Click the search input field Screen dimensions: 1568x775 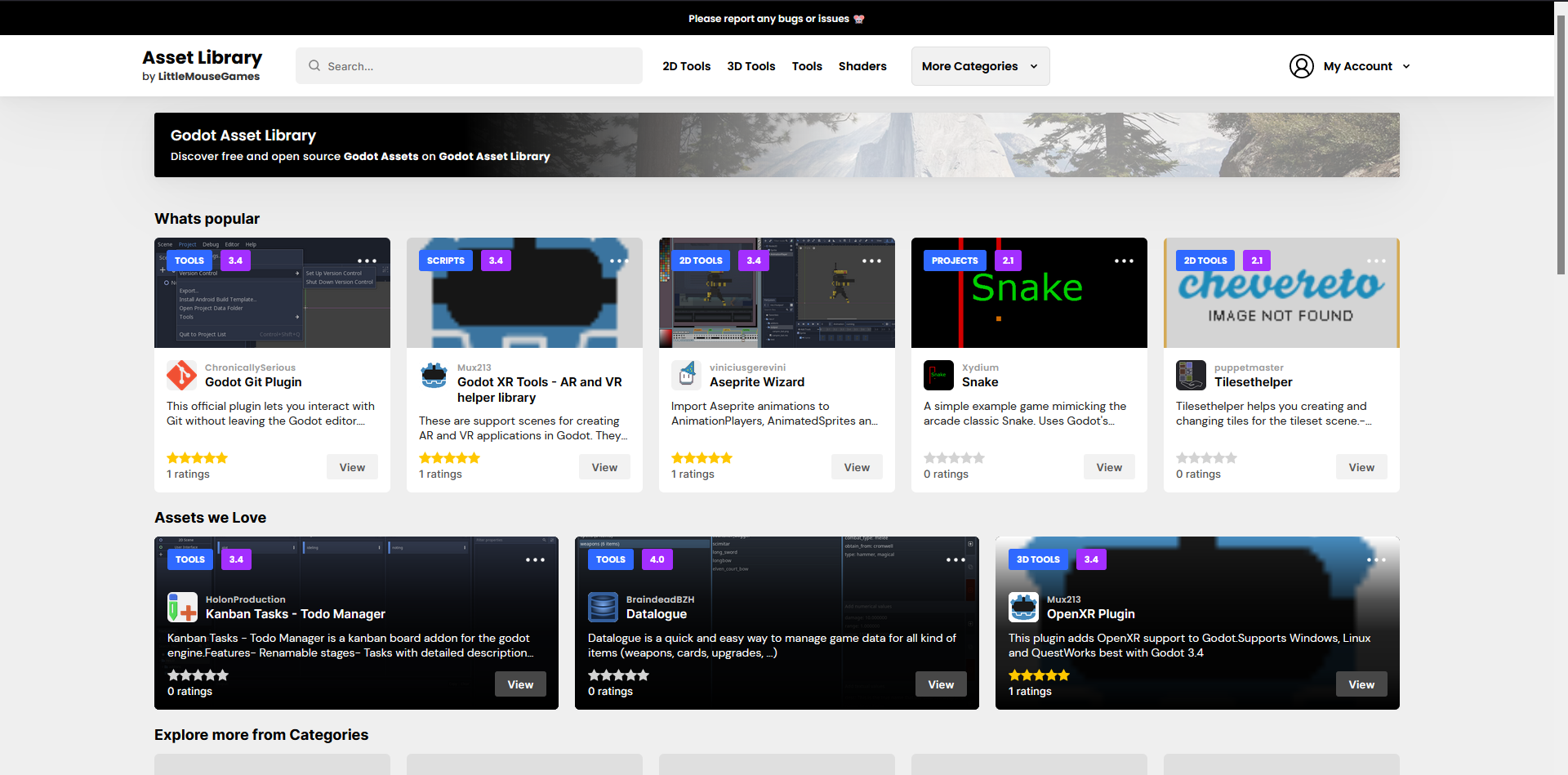point(469,66)
